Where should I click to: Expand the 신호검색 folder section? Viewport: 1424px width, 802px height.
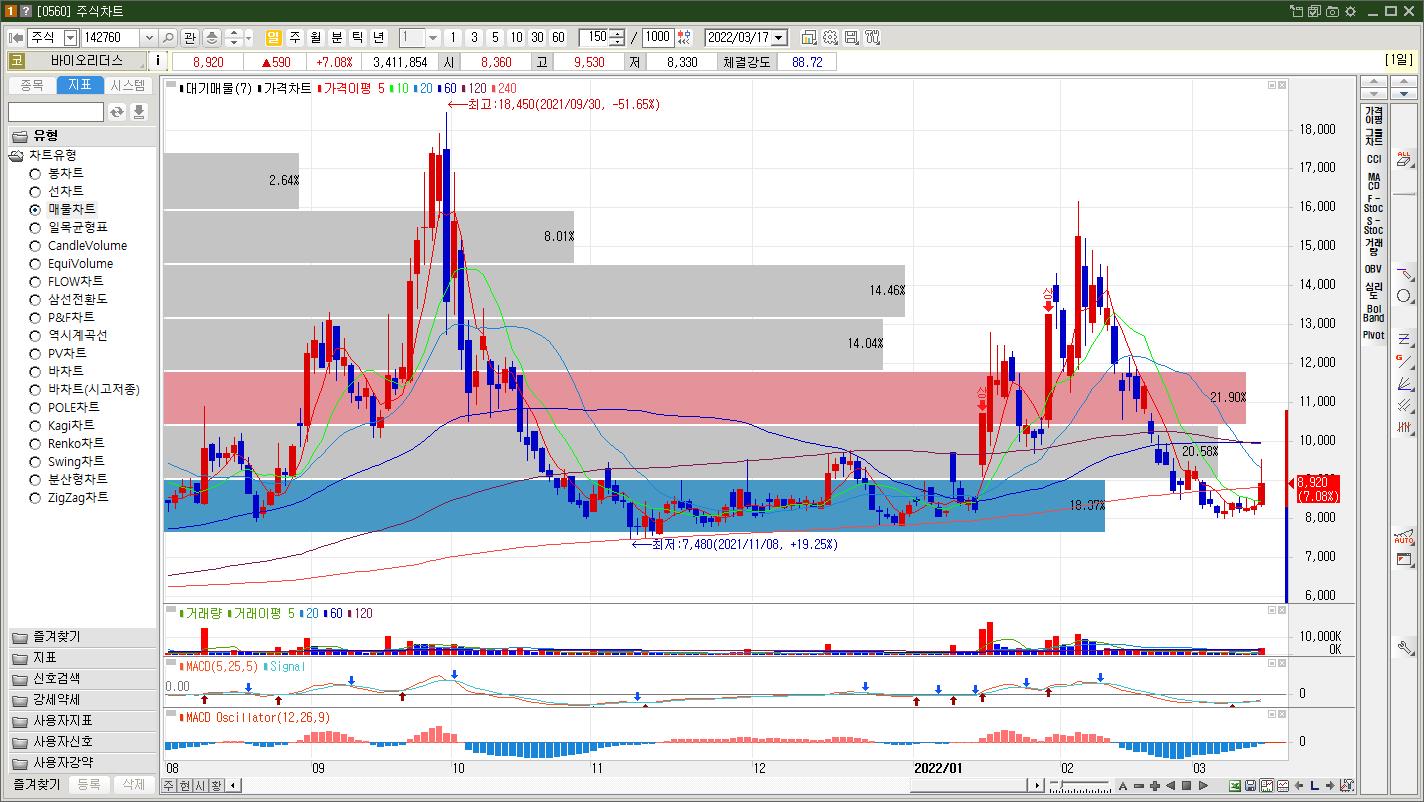[x=82, y=679]
